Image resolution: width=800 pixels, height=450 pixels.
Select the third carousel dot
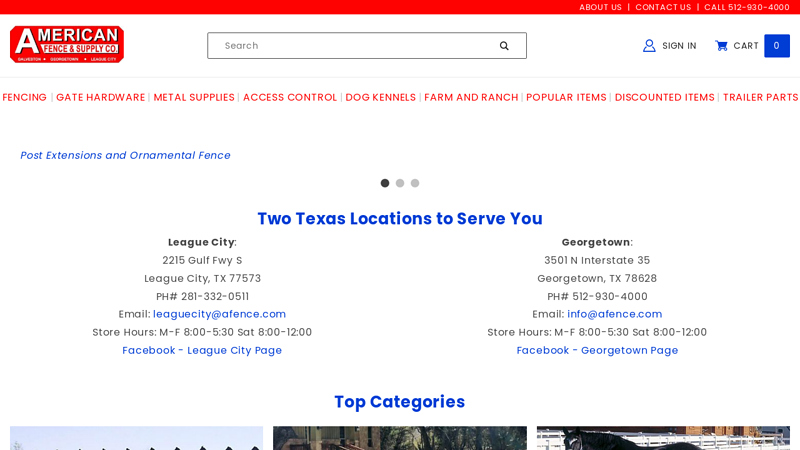415,183
